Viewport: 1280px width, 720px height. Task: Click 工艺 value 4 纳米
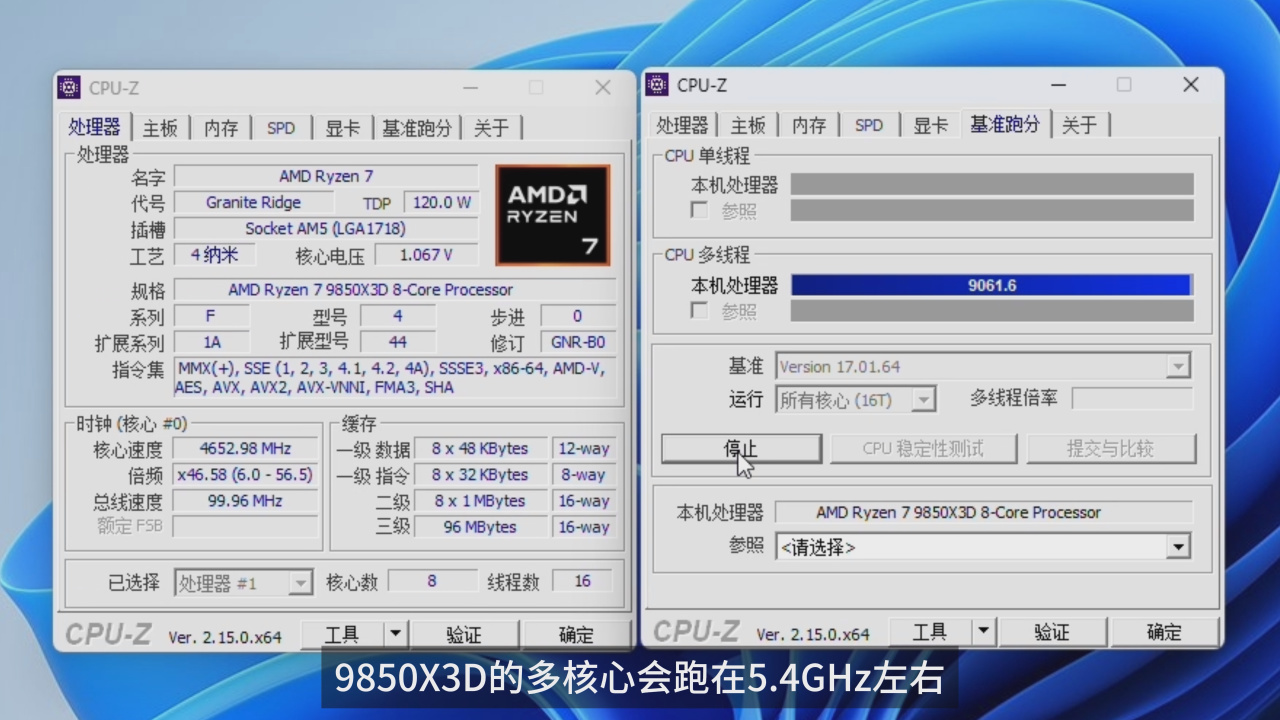[x=215, y=255]
